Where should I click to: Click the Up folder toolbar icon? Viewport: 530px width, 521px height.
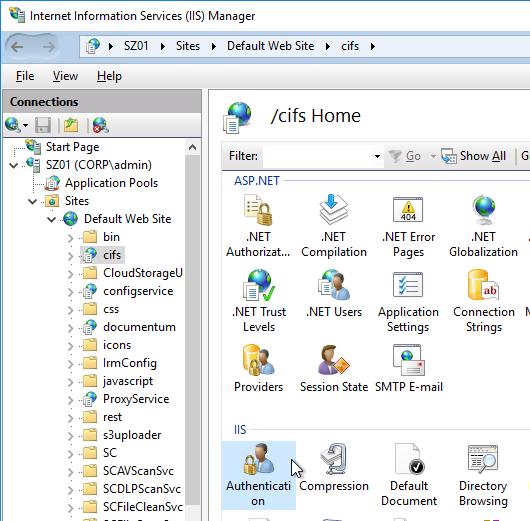click(71, 125)
